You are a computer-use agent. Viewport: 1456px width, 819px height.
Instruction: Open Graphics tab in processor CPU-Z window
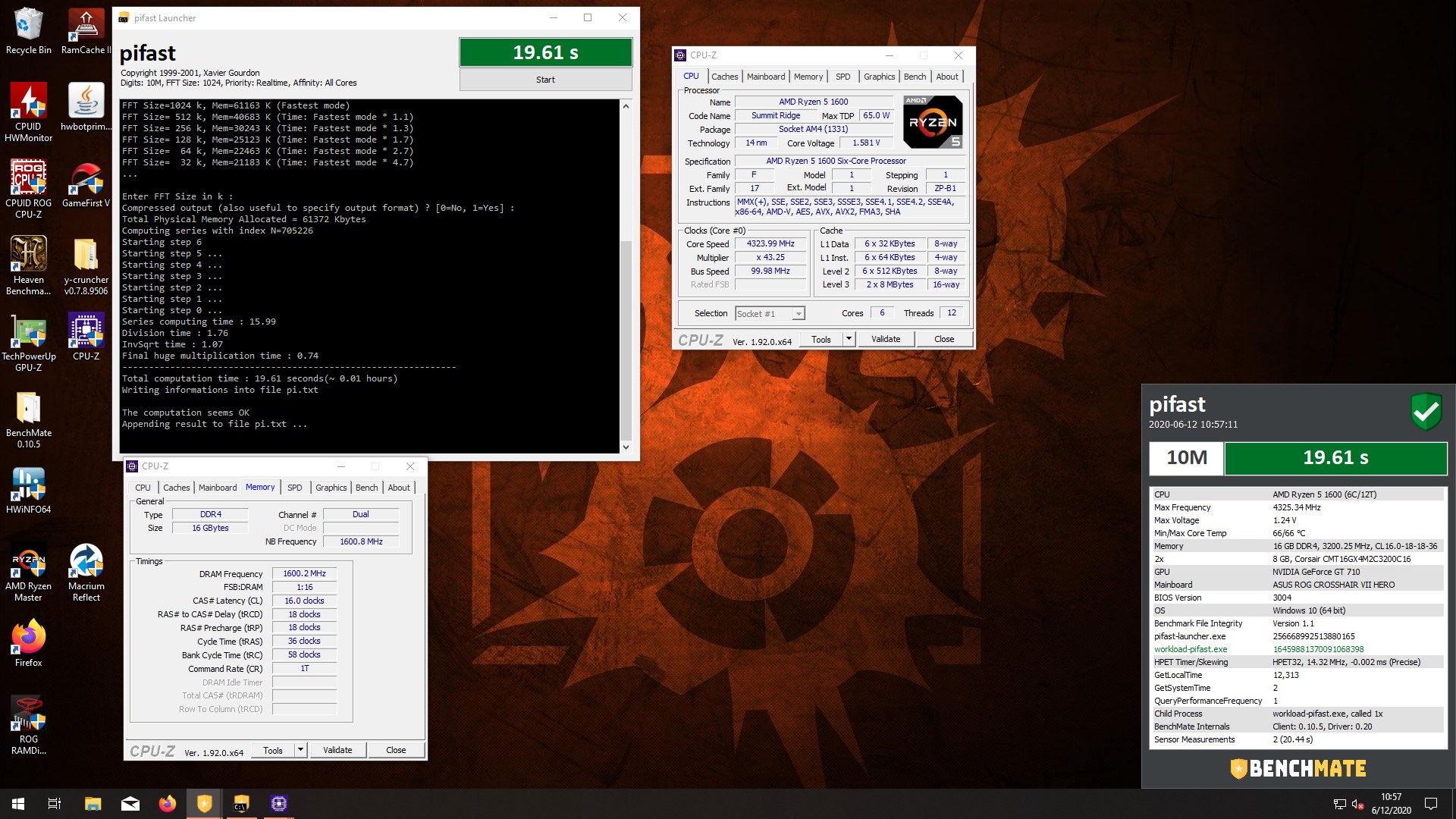[x=879, y=77]
